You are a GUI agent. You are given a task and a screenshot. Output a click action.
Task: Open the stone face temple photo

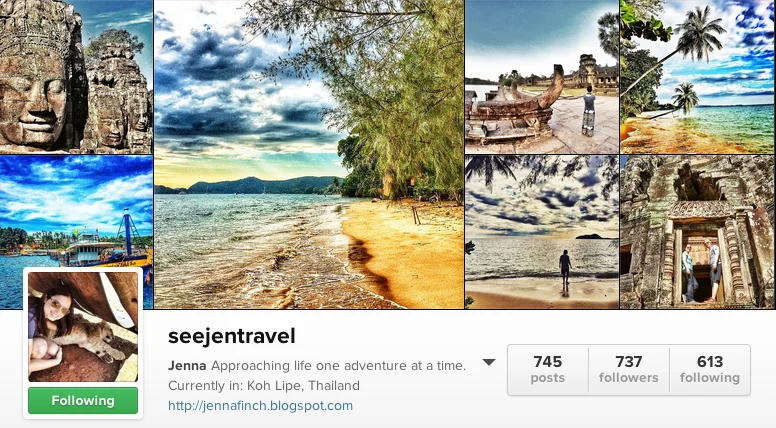click(76, 77)
